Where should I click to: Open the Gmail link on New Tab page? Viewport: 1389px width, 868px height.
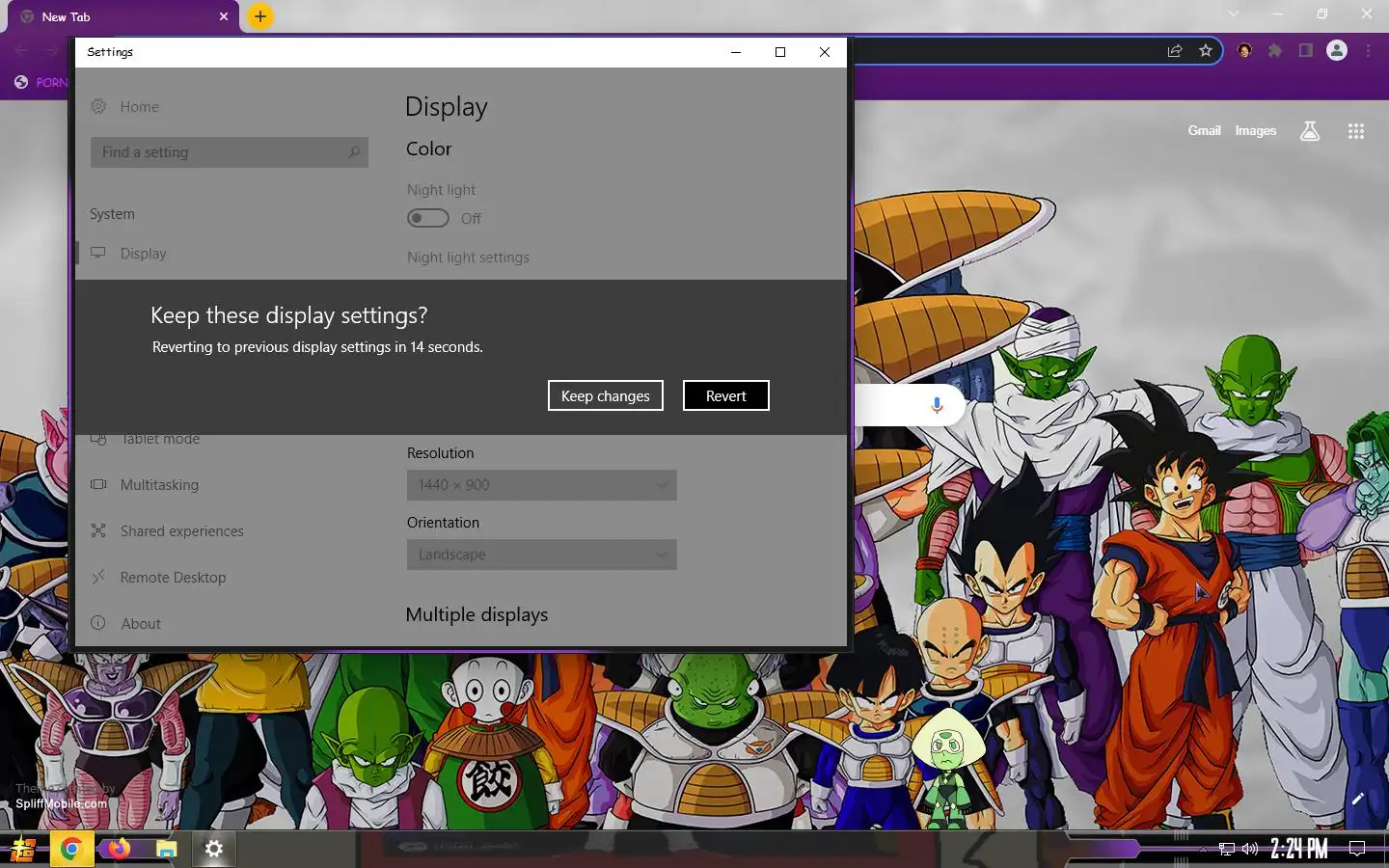[1204, 131]
